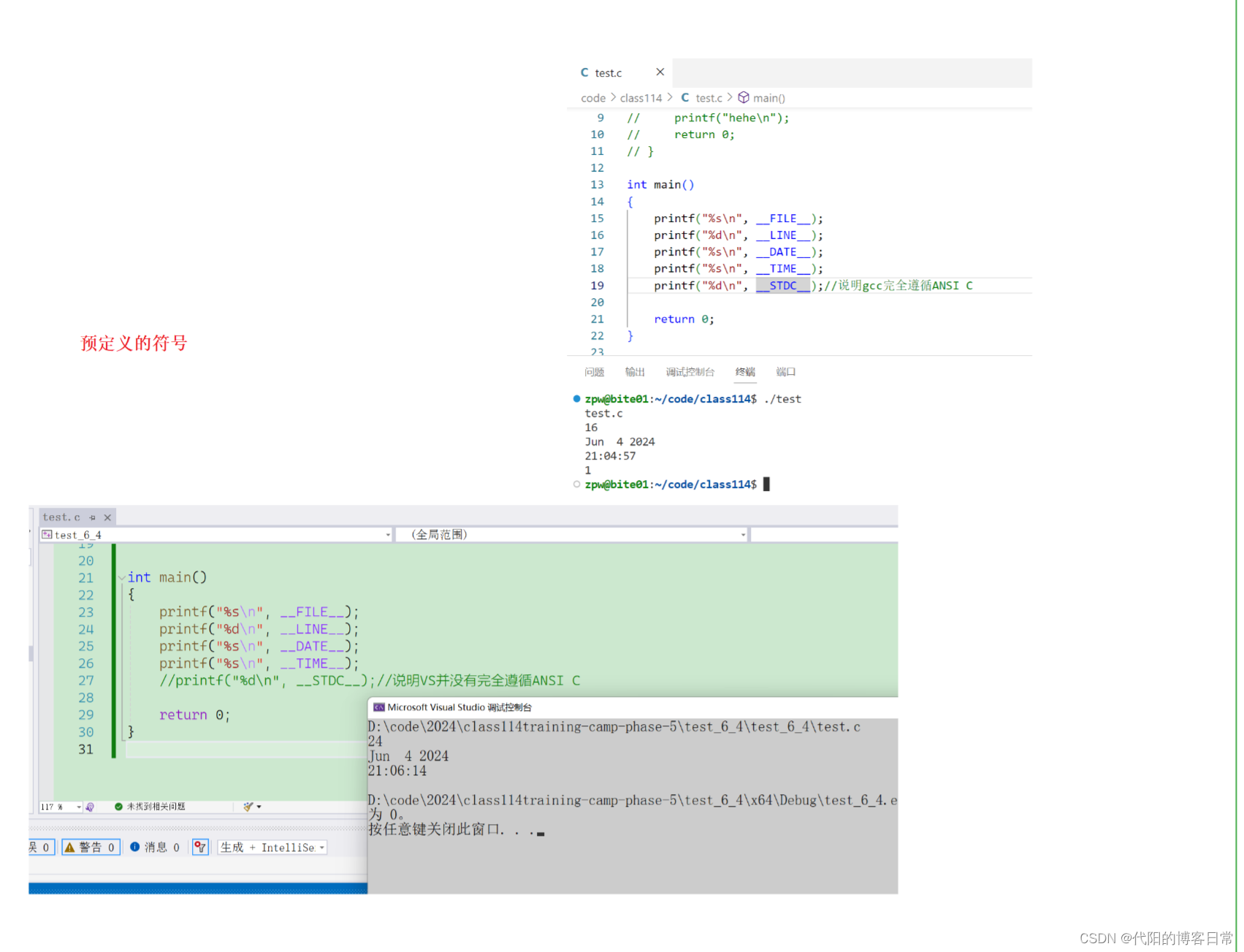1244x952 pixels.
Task: Click the debug console window icon
Action: pos(378,707)
